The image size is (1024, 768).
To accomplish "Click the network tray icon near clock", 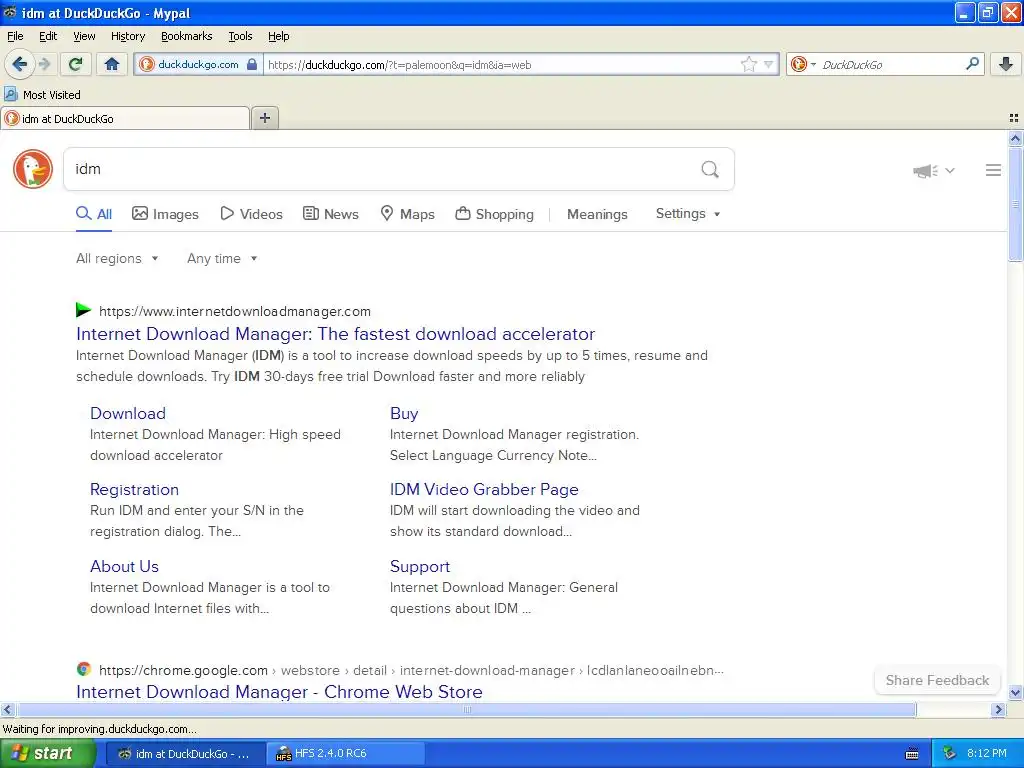I will [949, 754].
